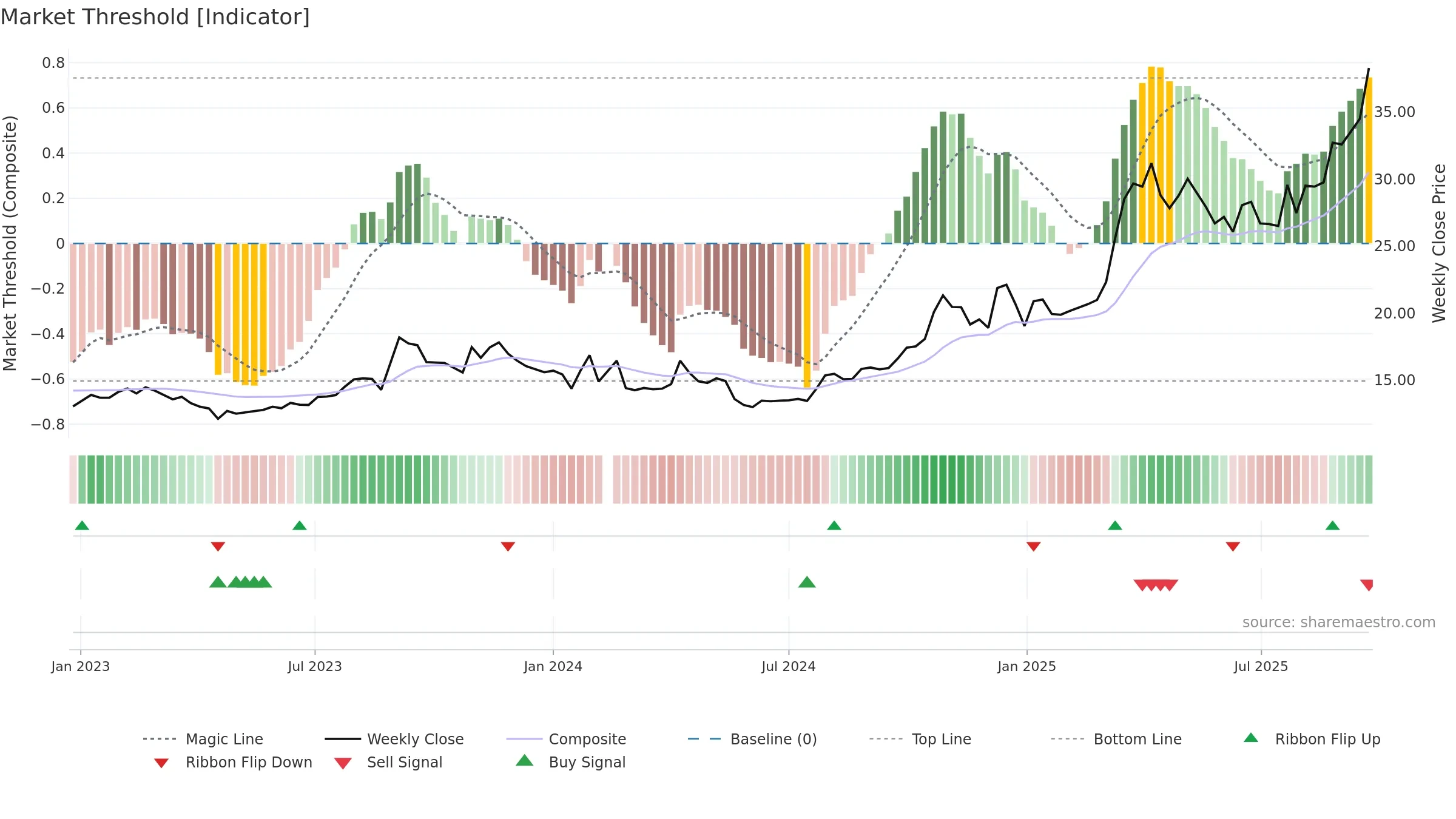The width and height of the screenshot is (1456, 819).
Task: Click the green last ribbon segment at far right
Action: point(1369,479)
